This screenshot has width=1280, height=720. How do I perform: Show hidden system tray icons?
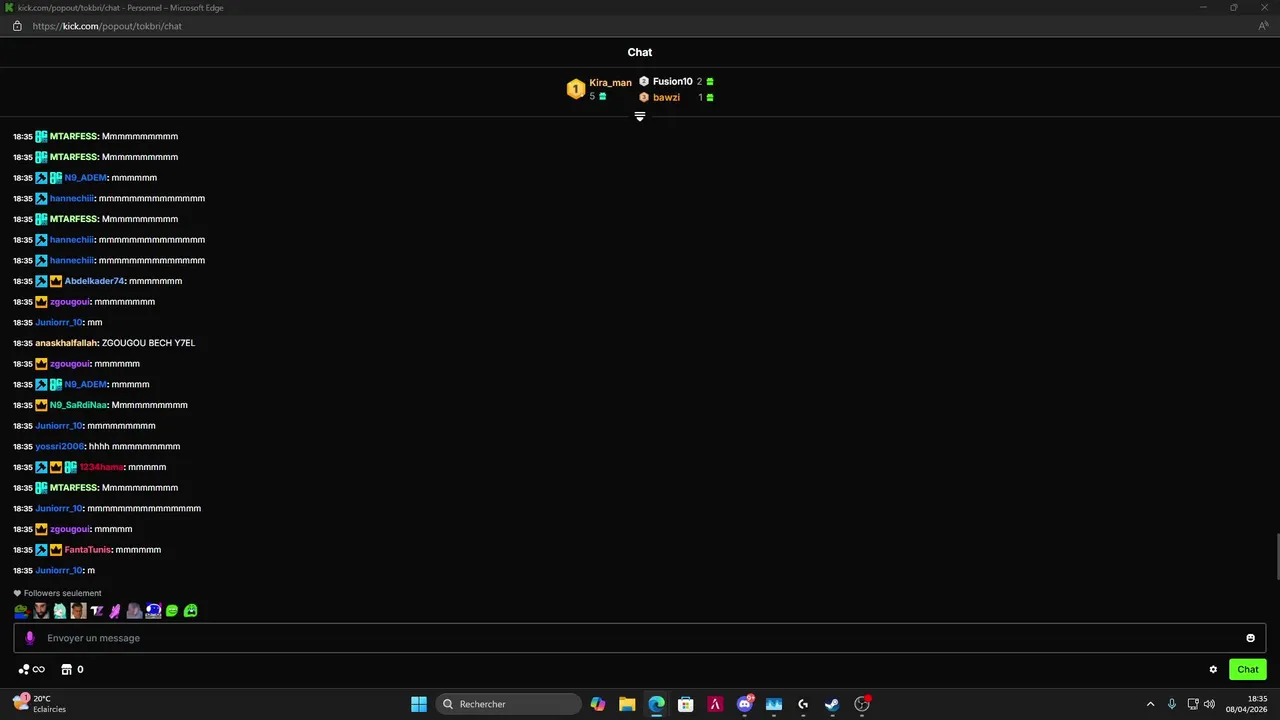coord(1150,704)
